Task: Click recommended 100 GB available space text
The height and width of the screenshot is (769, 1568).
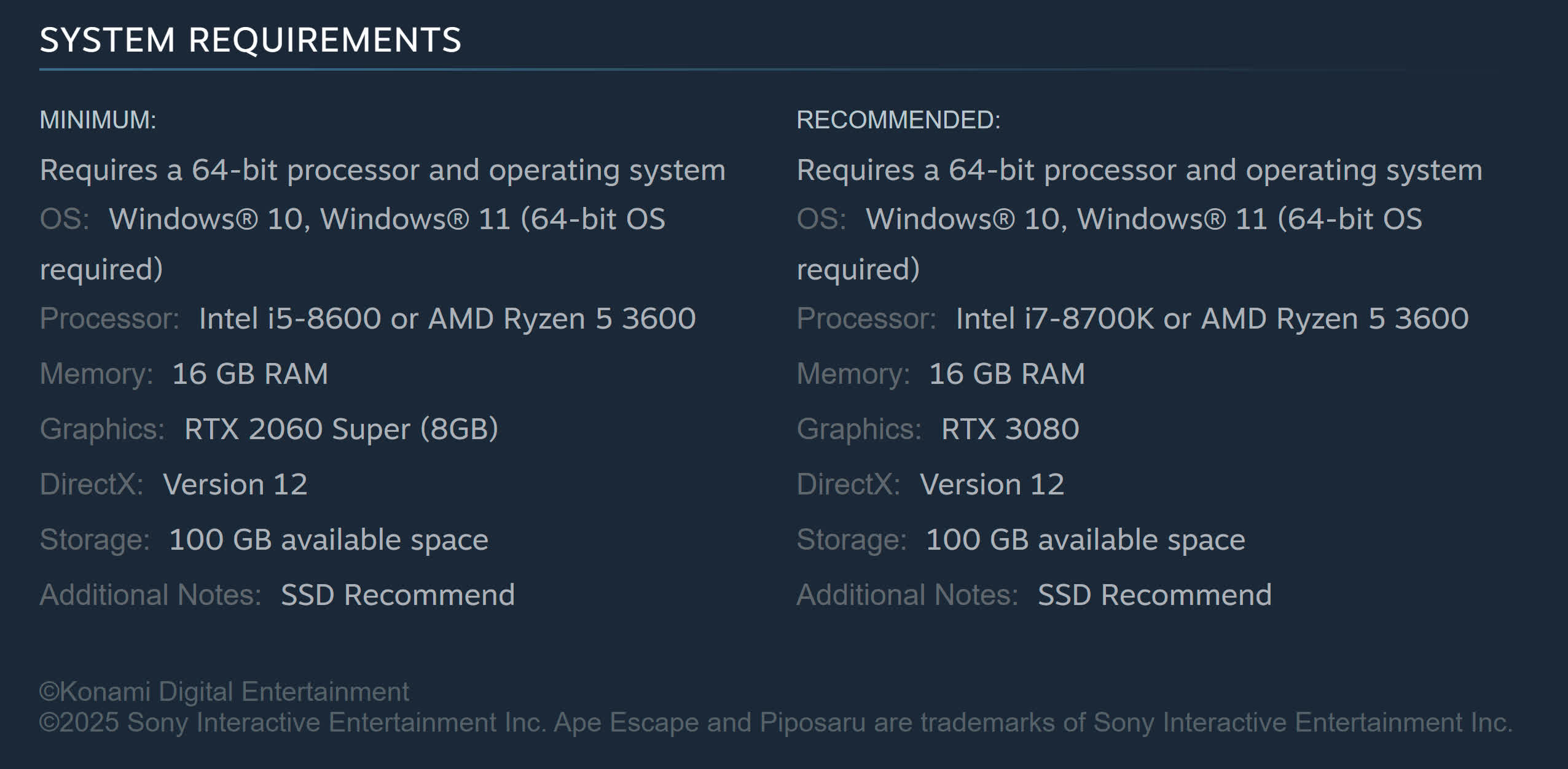Action: pos(1085,540)
